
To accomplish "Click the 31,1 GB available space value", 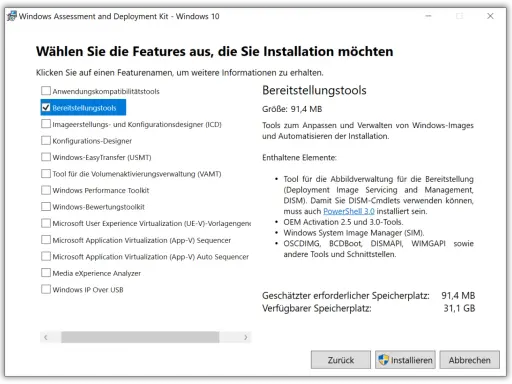I will (459, 308).
